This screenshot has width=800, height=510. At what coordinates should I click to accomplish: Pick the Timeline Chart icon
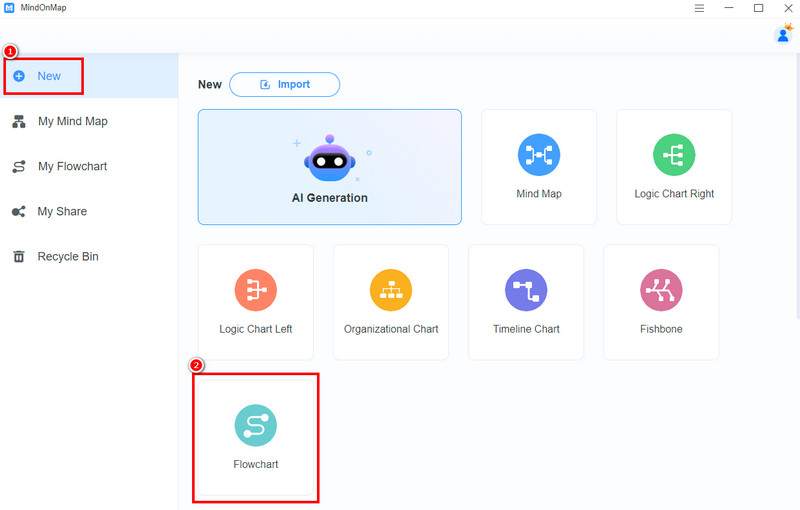coord(526,290)
